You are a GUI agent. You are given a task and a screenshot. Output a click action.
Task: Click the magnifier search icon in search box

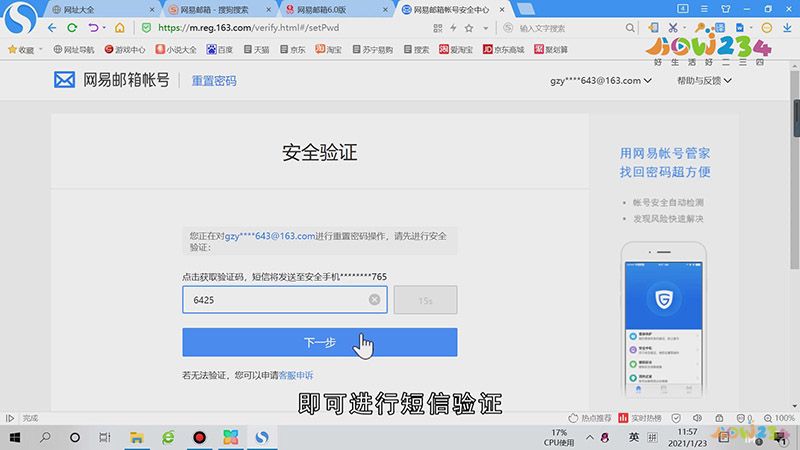click(x=630, y=29)
